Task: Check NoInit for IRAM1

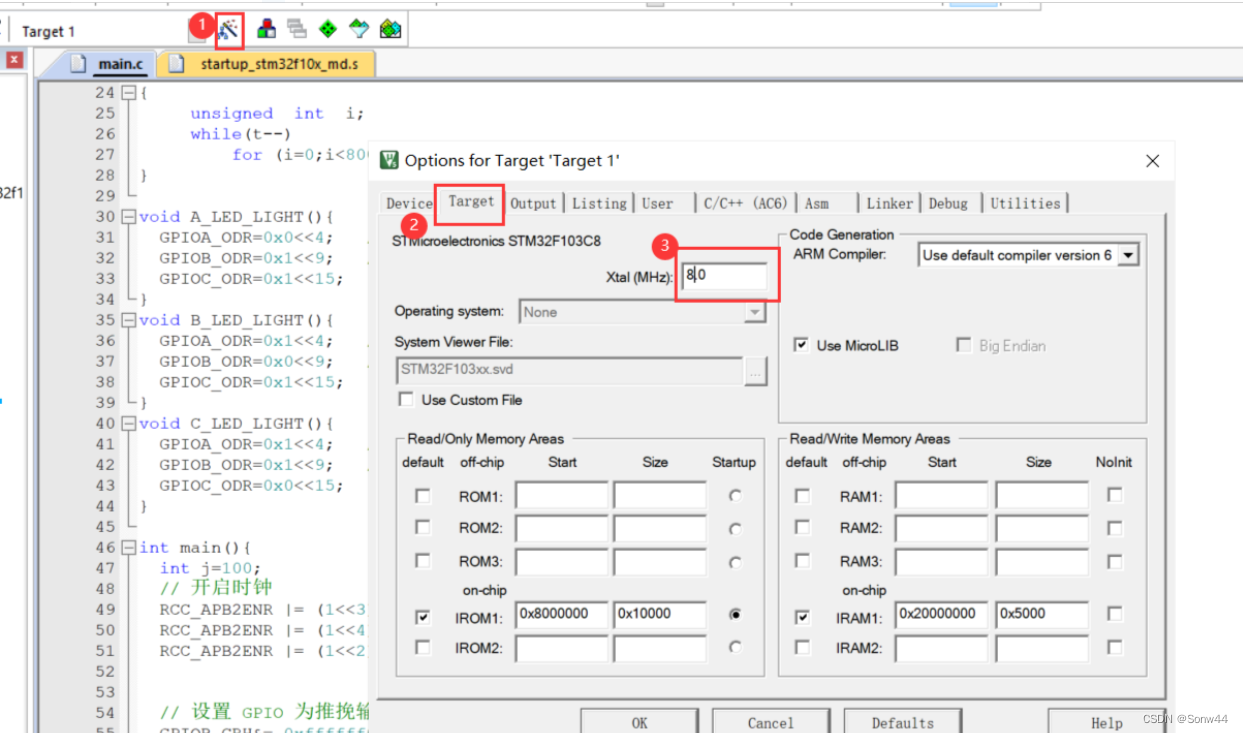Action: click(1114, 614)
